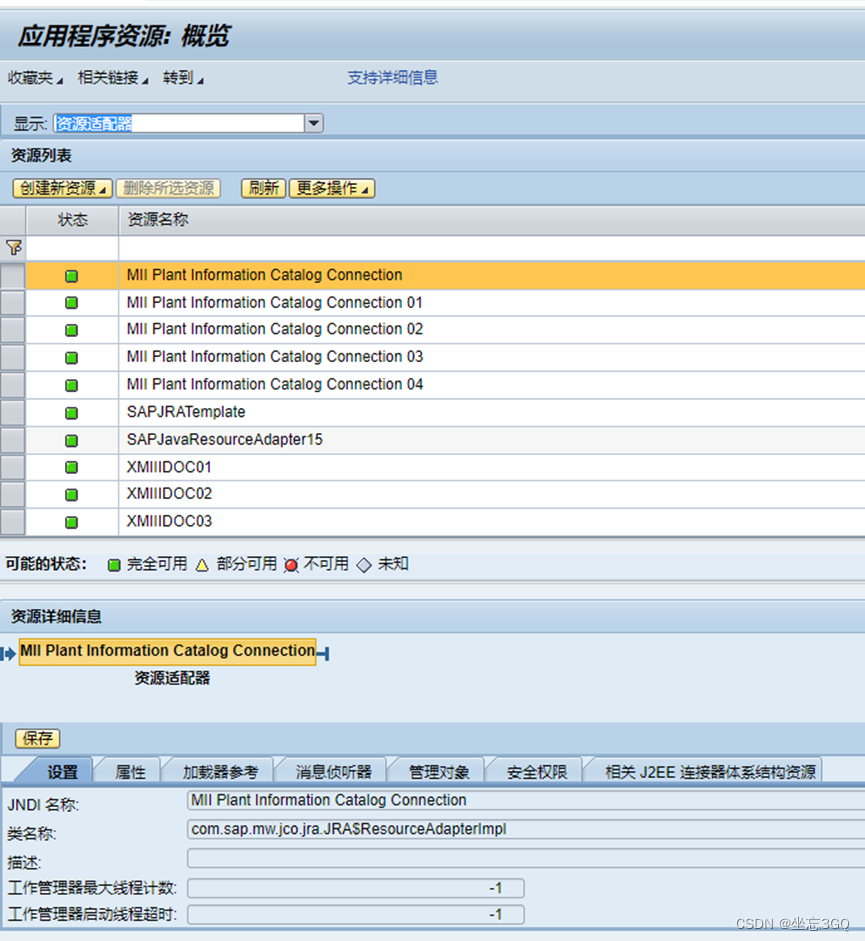Open the 显示 resource type dropdown
The image size is (865, 941).
(313, 122)
